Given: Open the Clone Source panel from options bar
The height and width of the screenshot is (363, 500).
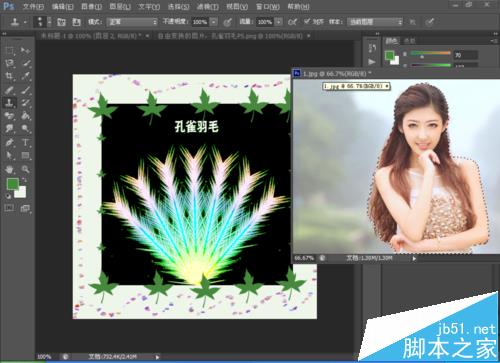Looking at the screenshot, I should 76,22.
